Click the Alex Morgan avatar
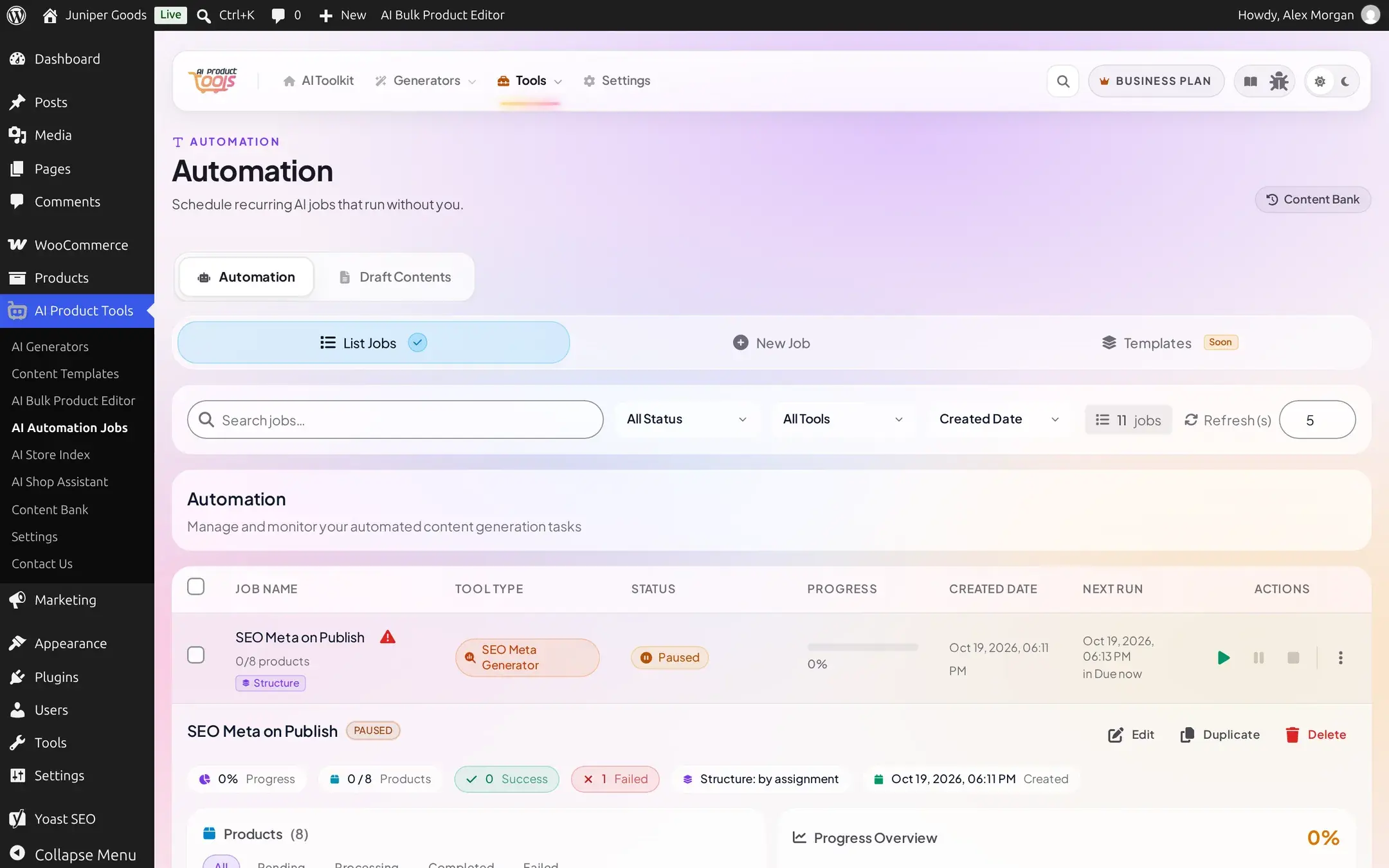Screen dimensions: 1389x868 pos(1370,15)
